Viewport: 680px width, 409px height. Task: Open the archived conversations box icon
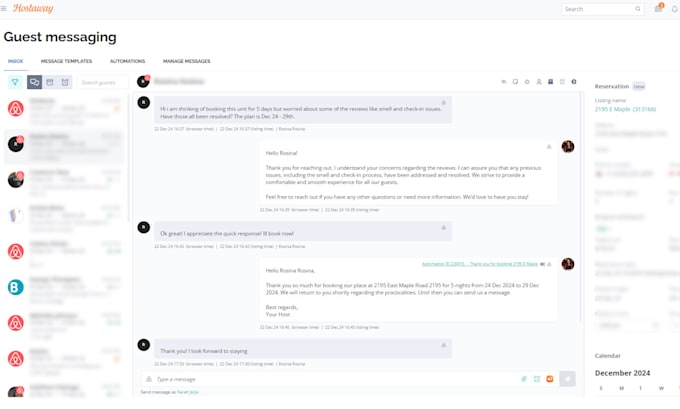pos(50,82)
